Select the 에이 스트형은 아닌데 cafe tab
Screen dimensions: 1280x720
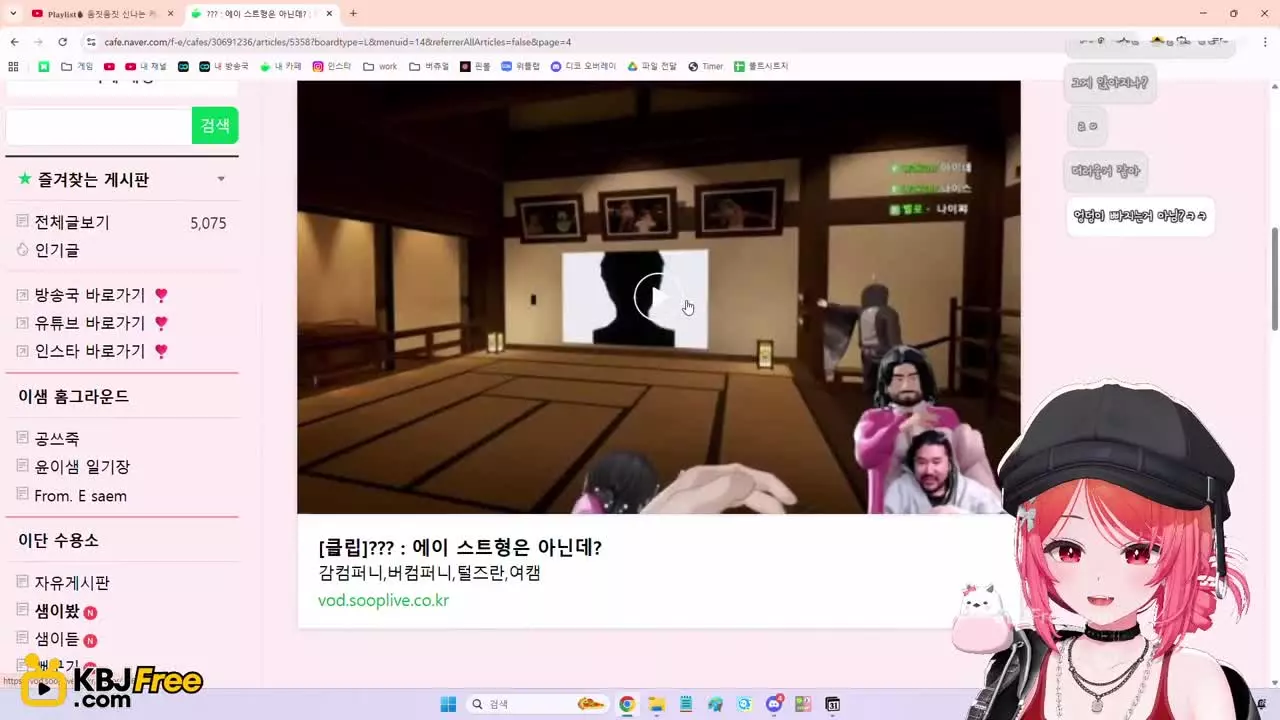(262, 14)
